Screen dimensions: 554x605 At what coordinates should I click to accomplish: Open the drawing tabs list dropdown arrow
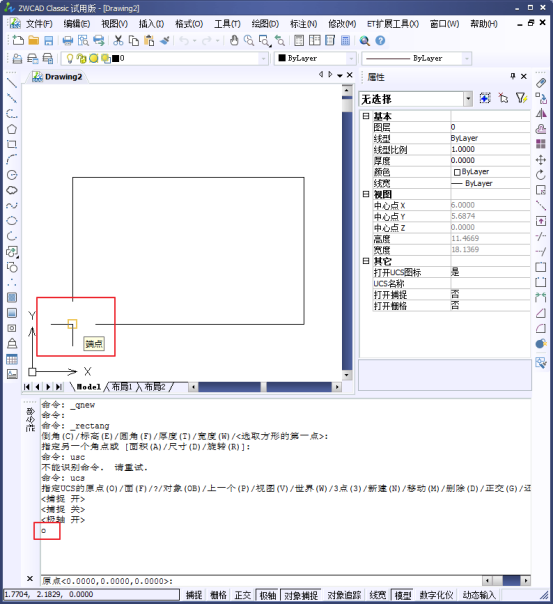(340, 75)
